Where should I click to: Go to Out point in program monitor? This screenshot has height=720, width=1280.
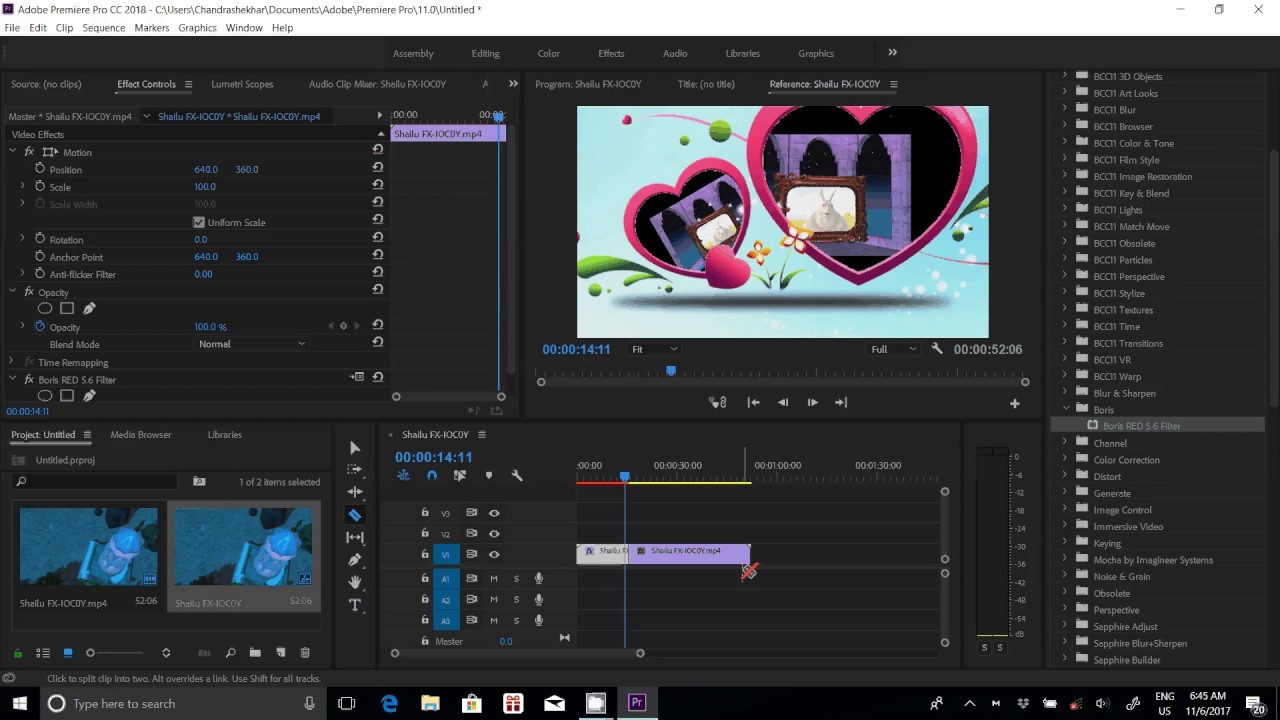click(x=841, y=403)
